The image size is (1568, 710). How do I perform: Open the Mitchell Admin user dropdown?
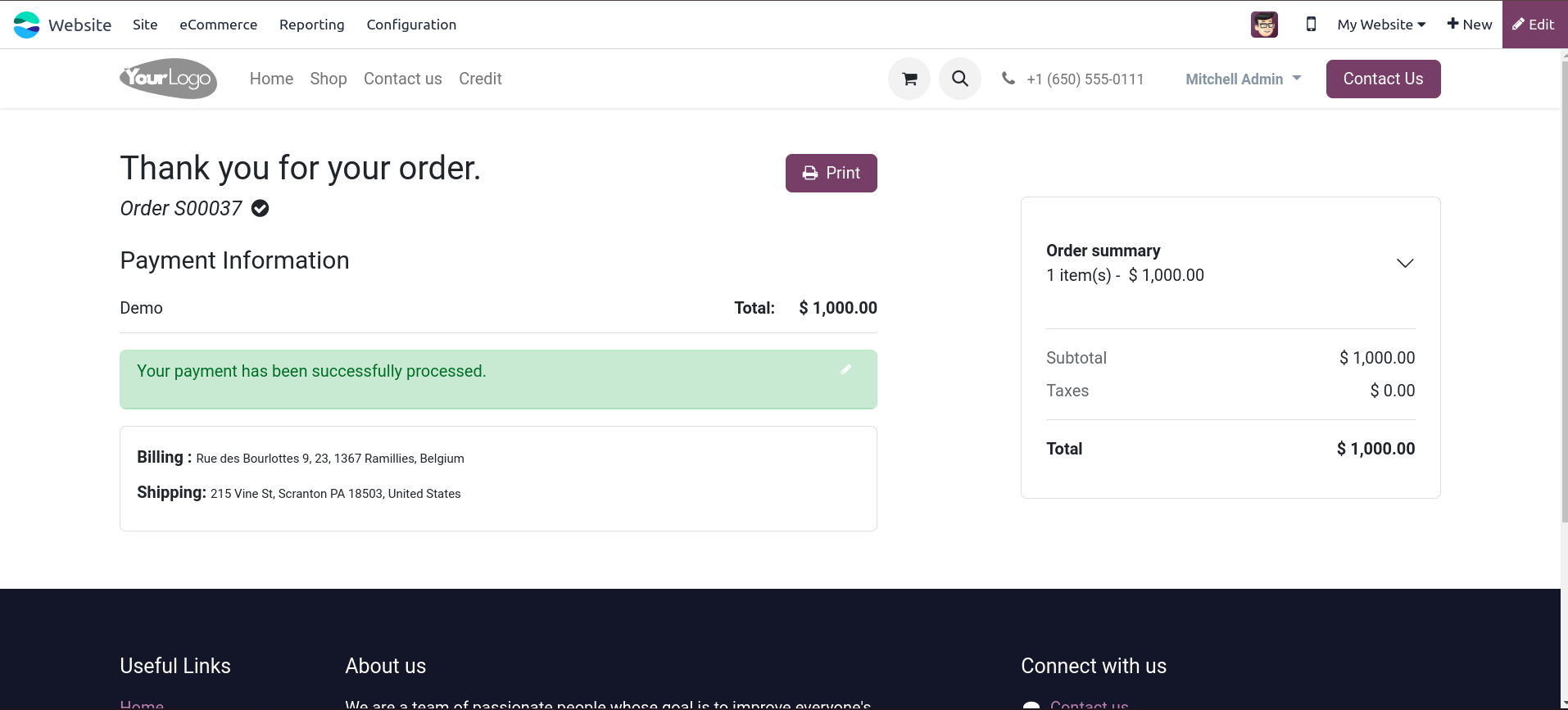pos(1243,79)
